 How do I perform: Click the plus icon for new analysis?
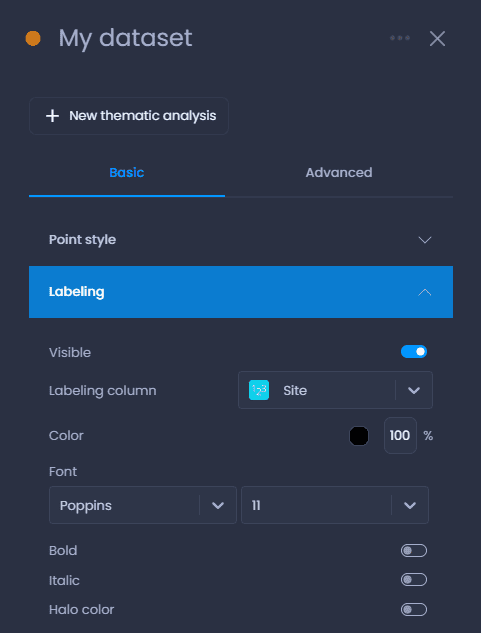53,116
